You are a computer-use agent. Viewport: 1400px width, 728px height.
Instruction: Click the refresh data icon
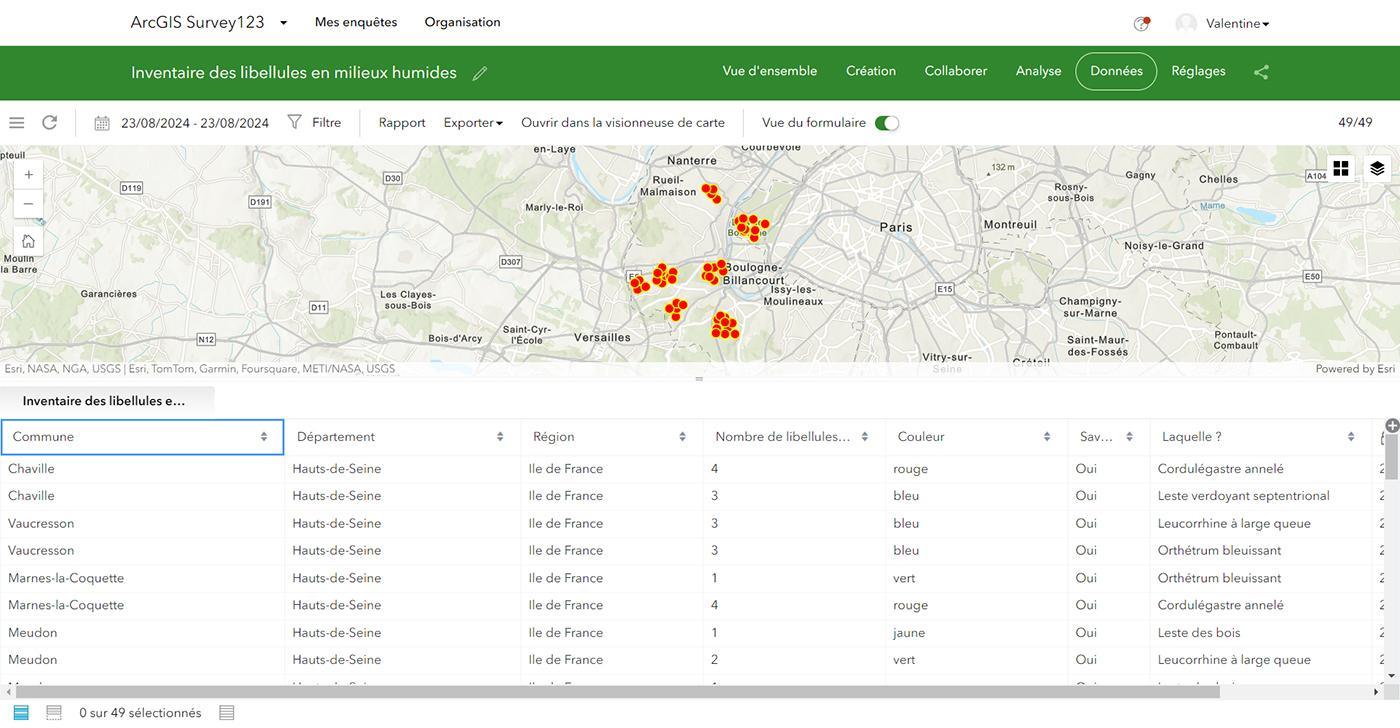coord(49,123)
